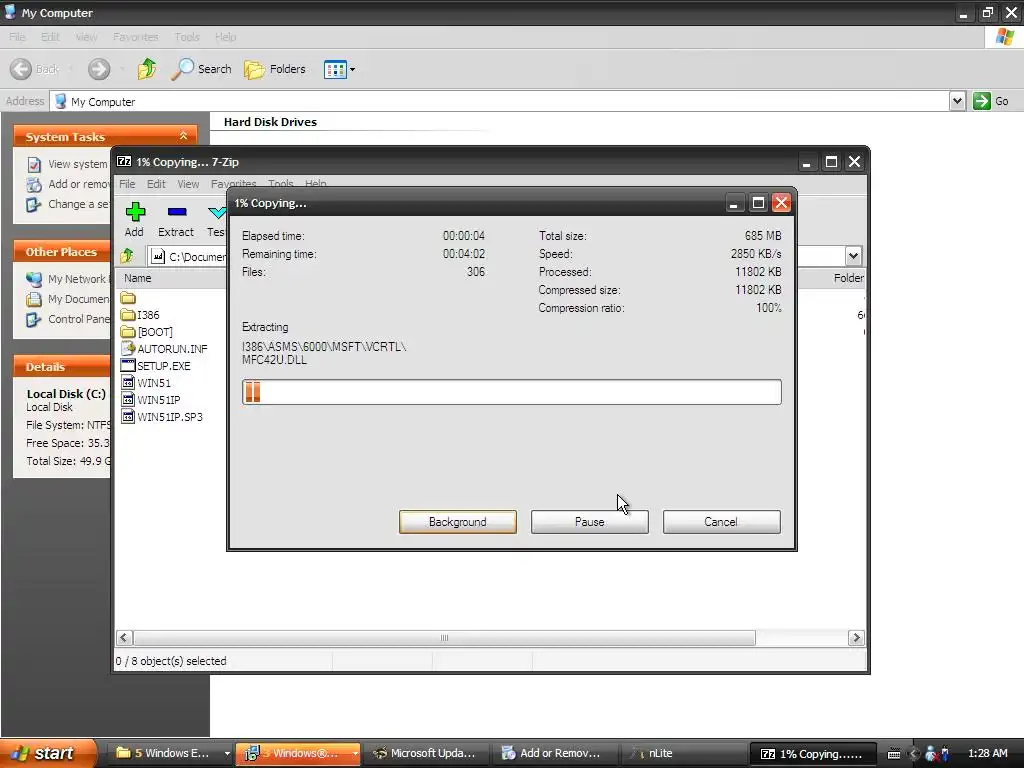Click the Go button next to address bar
The height and width of the screenshot is (768, 1024).
[991, 101]
